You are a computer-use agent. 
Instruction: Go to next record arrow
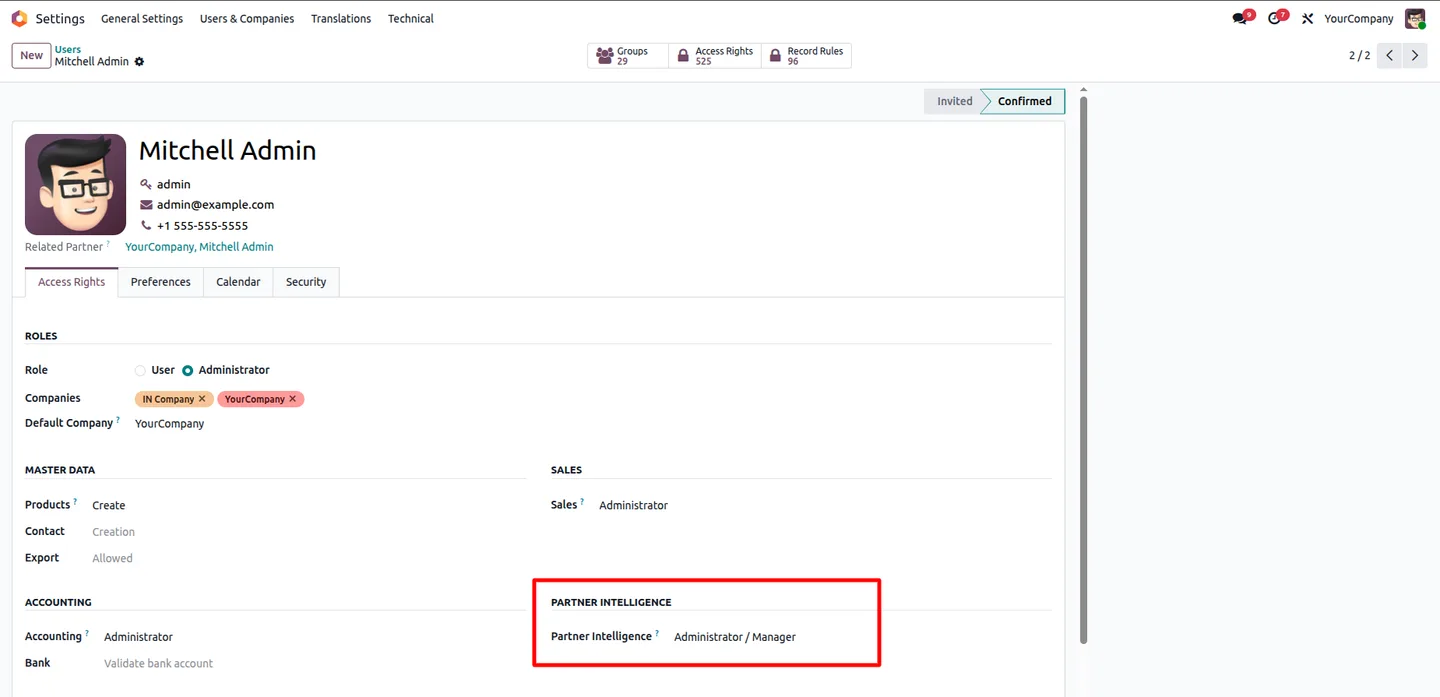tap(1414, 56)
